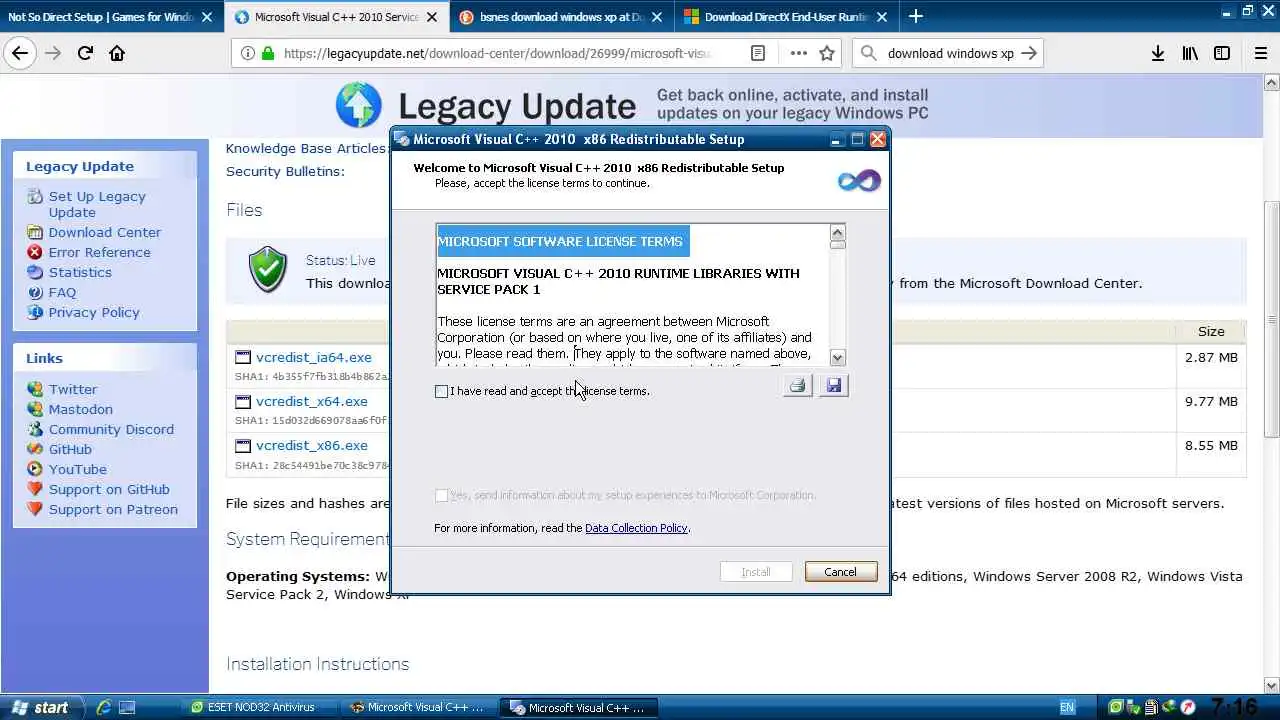
Task: Click the 'Status: Live' text
Action: (x=341, y=260)
